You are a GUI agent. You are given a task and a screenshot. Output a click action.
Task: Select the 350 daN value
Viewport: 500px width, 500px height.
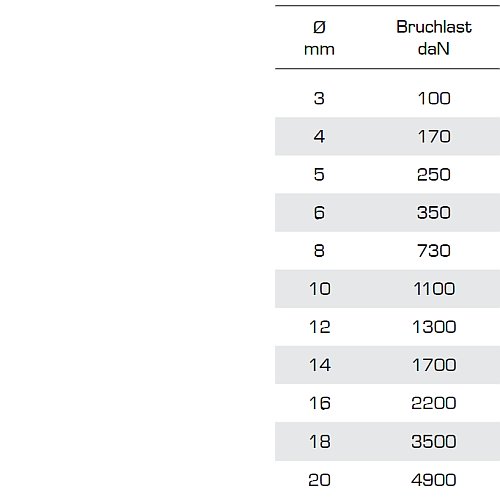434,212
